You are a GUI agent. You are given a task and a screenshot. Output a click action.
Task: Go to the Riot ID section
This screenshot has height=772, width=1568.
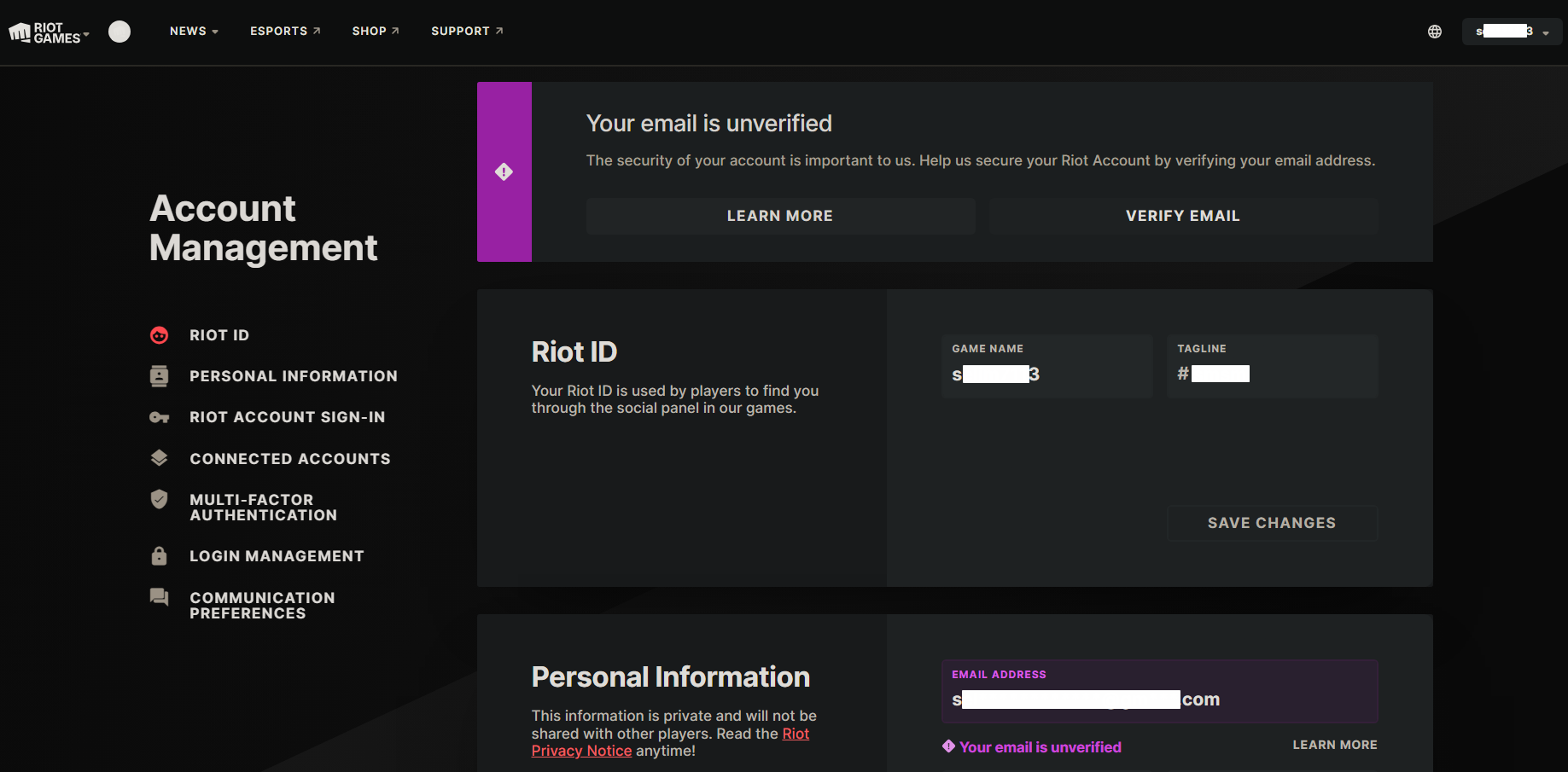click(219, 335)
